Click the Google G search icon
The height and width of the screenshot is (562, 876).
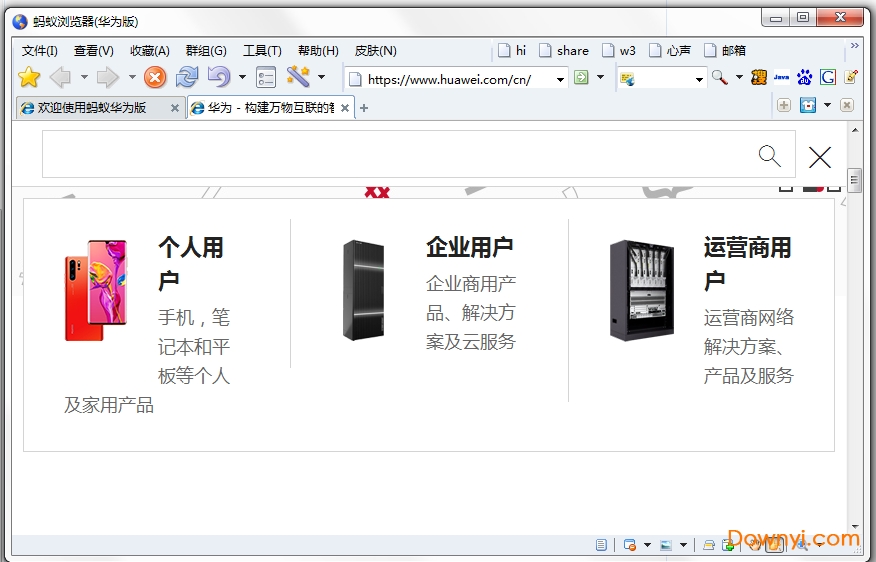pos(828,78)
